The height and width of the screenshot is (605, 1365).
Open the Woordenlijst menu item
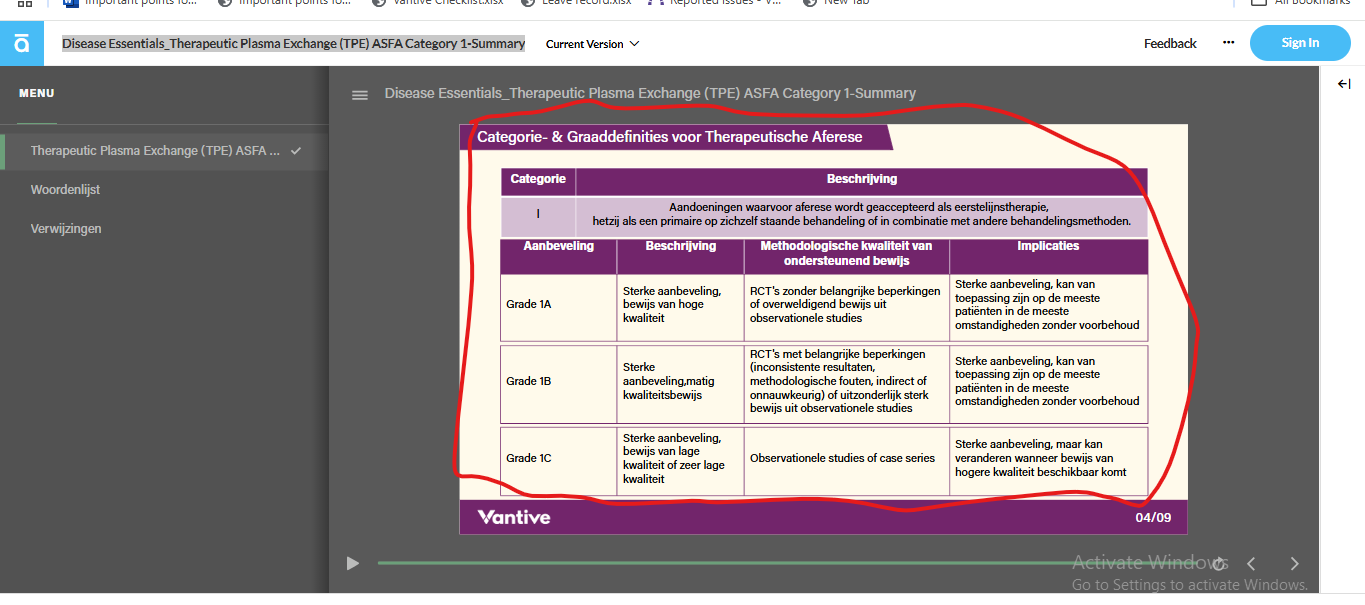[65, 190]
